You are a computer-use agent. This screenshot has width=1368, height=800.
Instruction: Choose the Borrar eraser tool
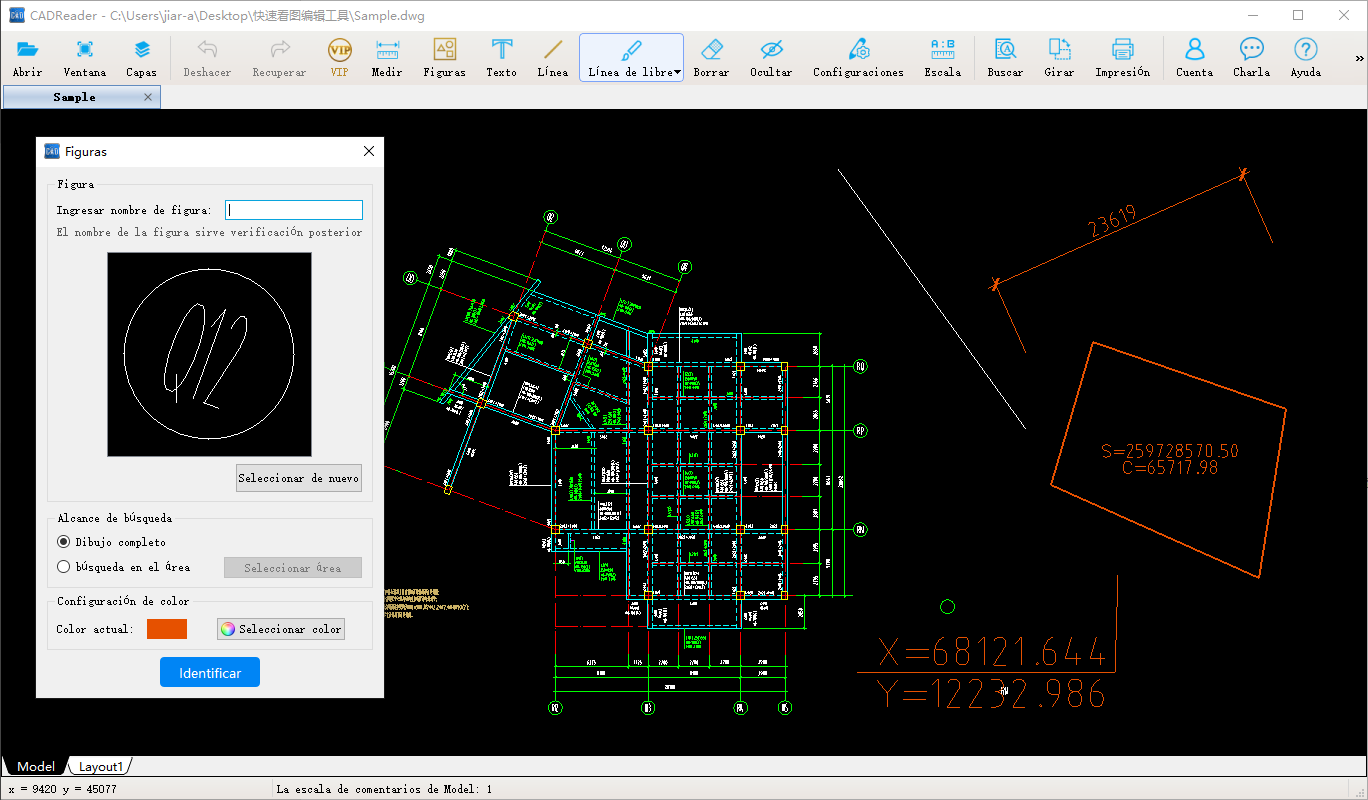[711, 58]
